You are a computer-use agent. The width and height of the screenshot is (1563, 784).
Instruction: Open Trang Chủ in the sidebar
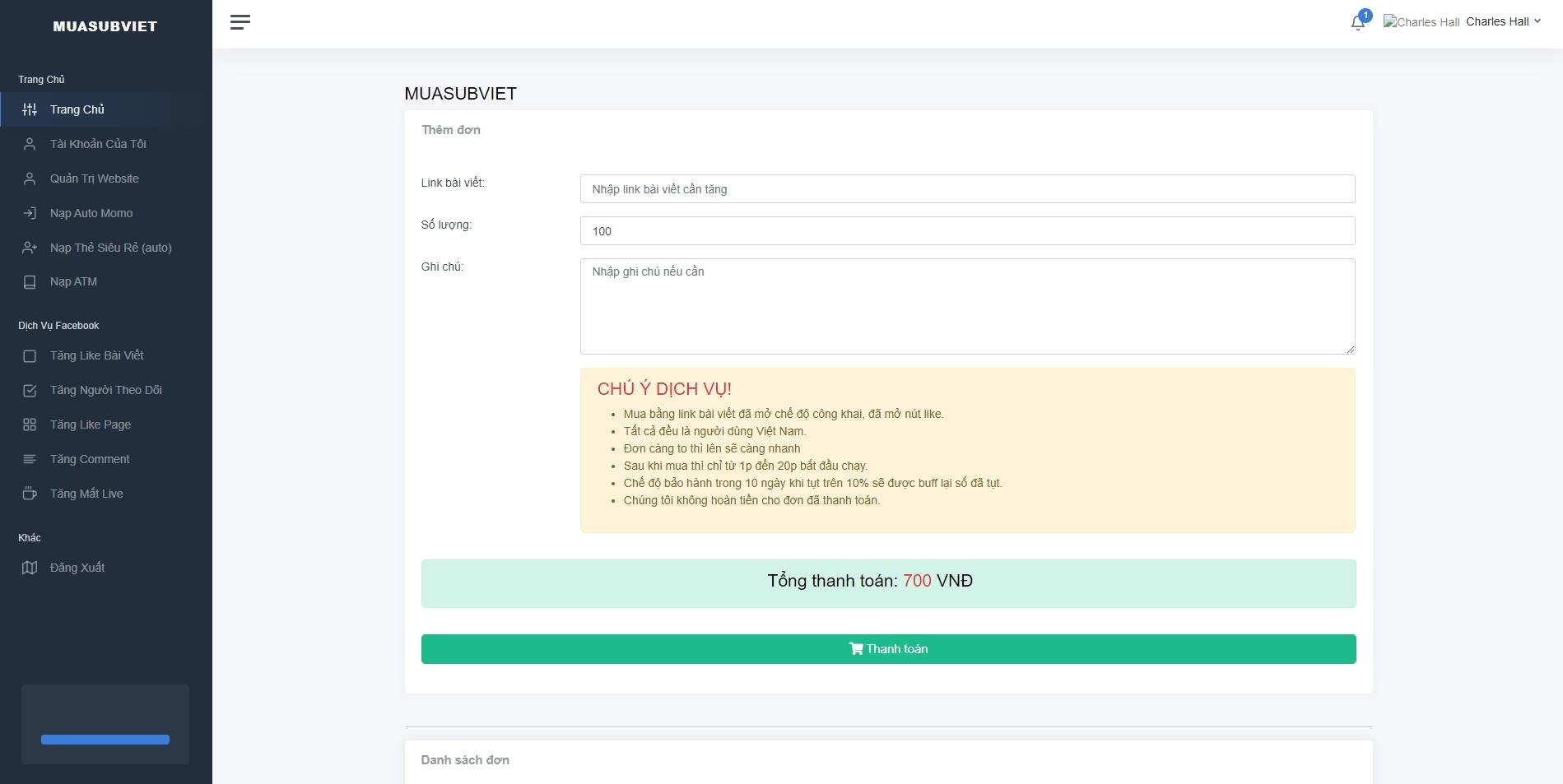pyautogui.click(x=105, y=109)
